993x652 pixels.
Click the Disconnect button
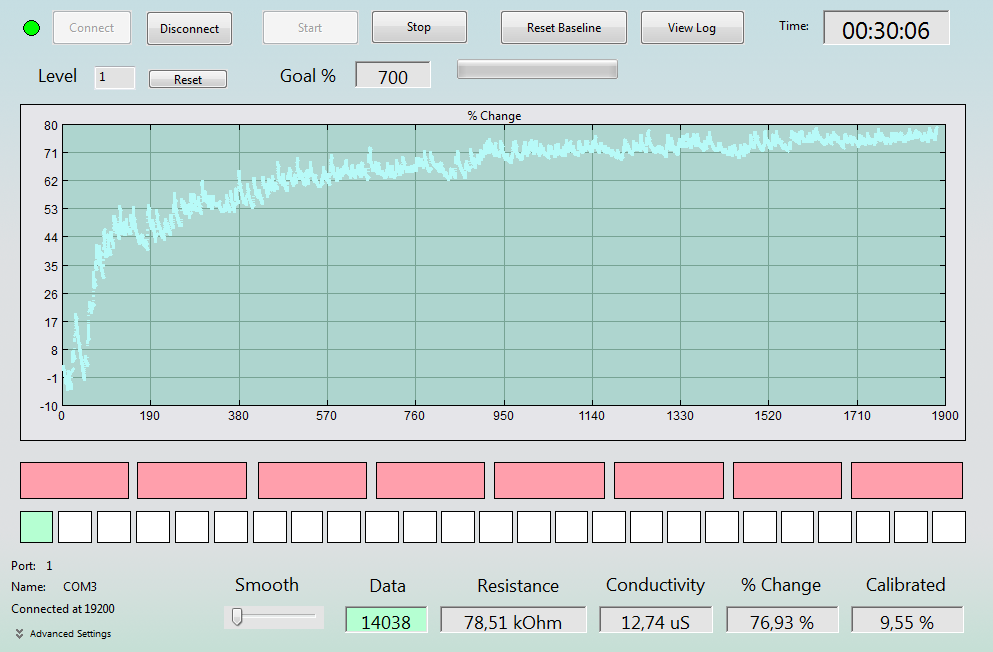coord(189,28)
